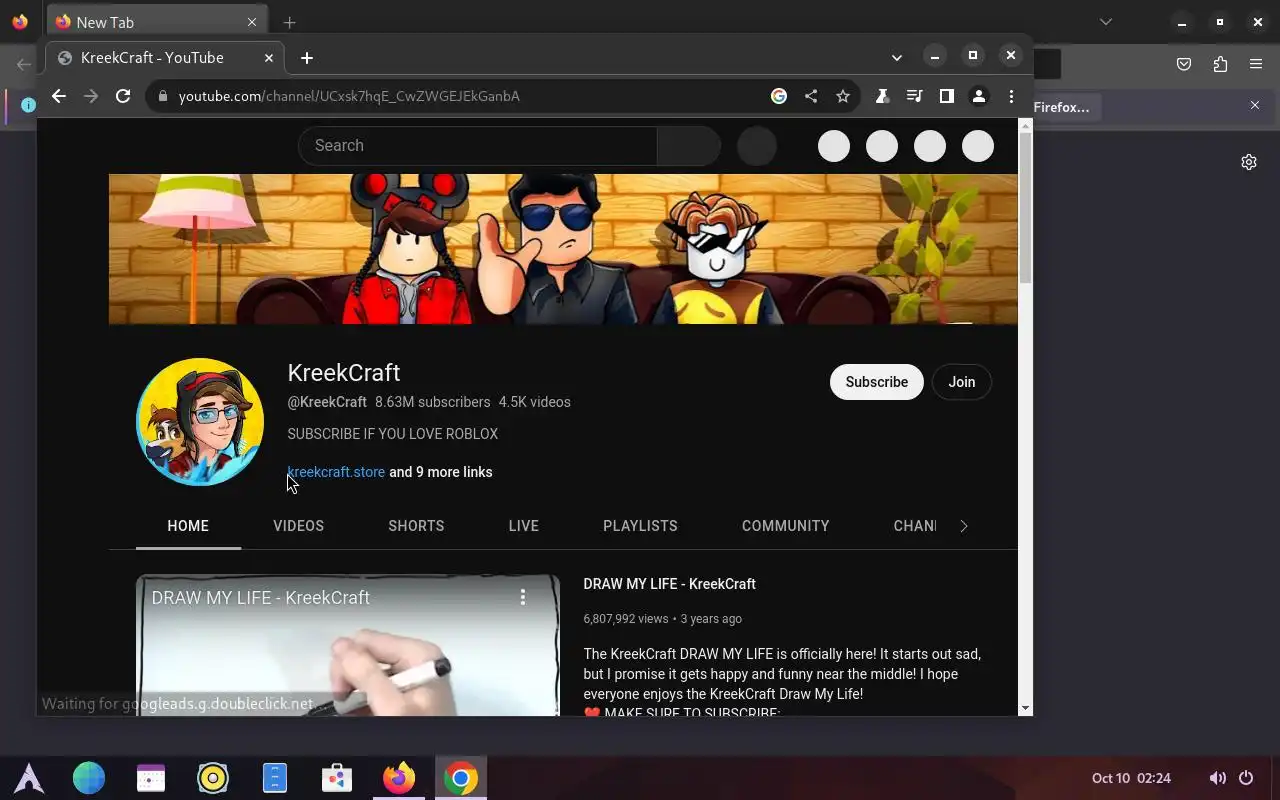Show more channel tabs with arrow

(x=964, y=526)
